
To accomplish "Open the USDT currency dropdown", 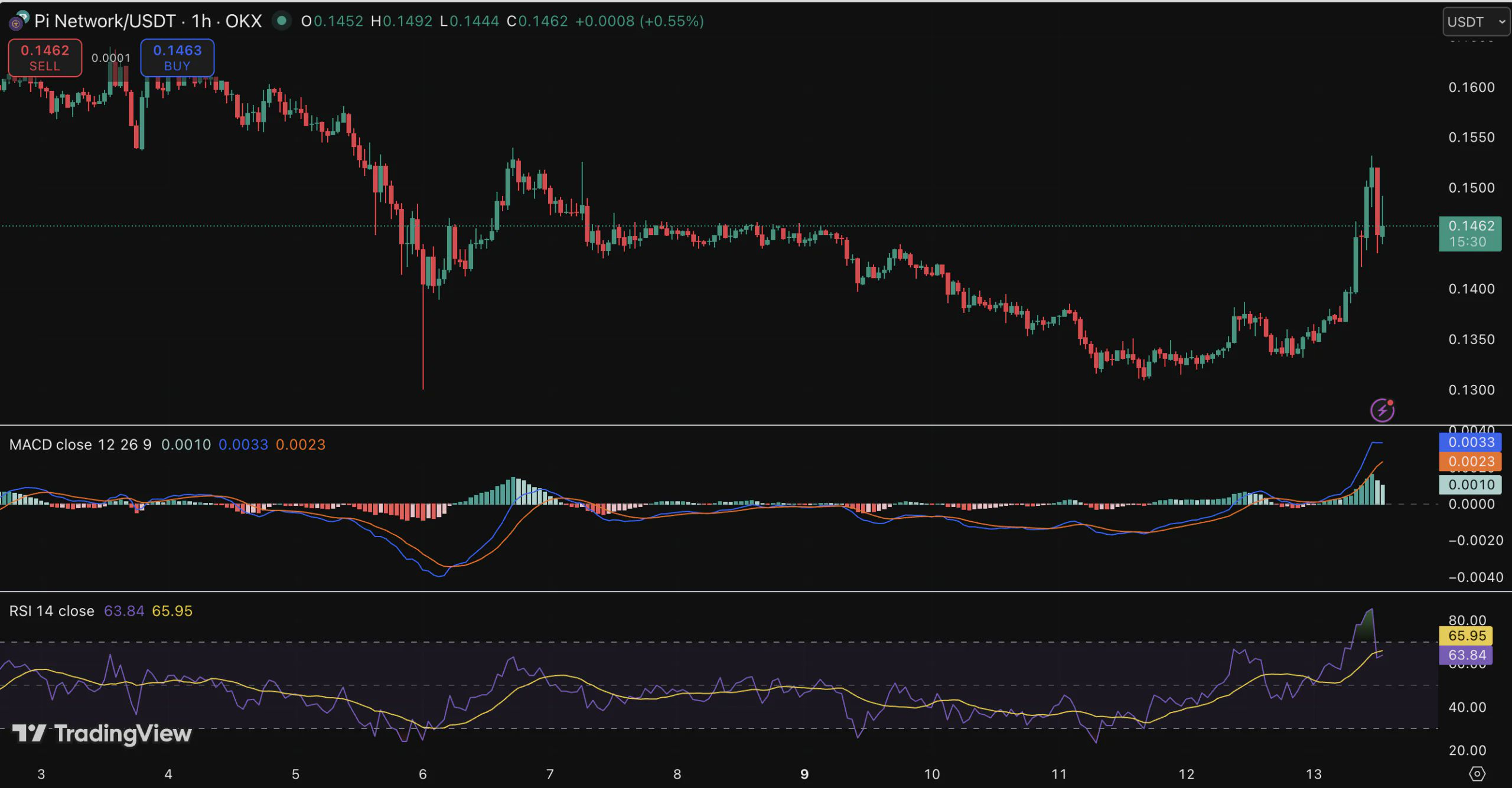I will [x=1475, y=22].
